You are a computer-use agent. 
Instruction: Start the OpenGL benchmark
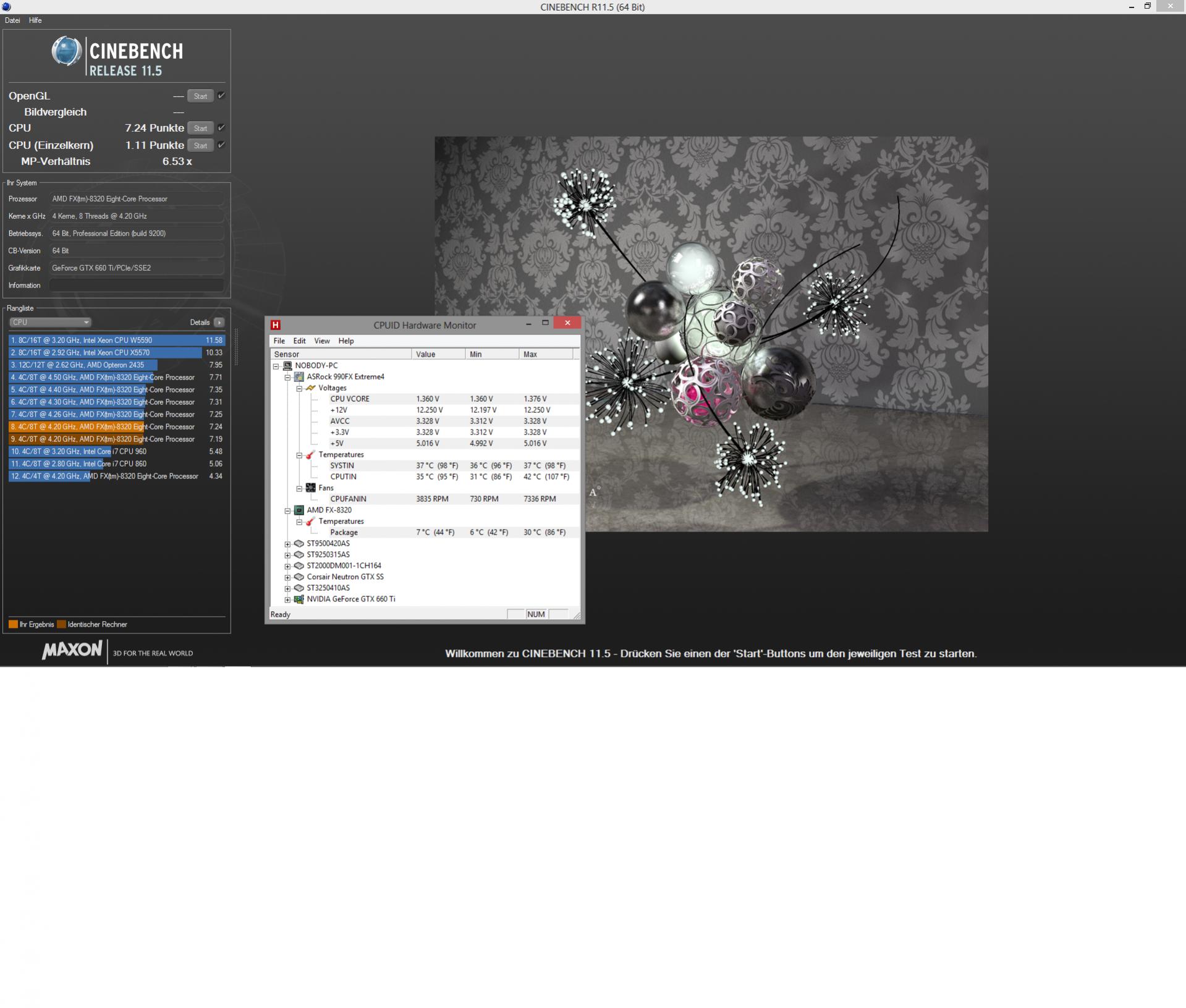click(200, 96)
